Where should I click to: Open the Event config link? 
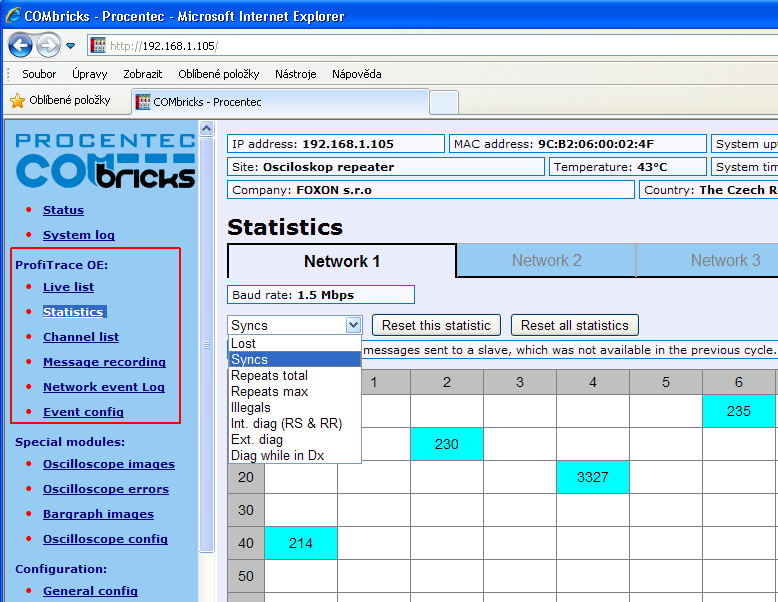[x=83, y=412]
